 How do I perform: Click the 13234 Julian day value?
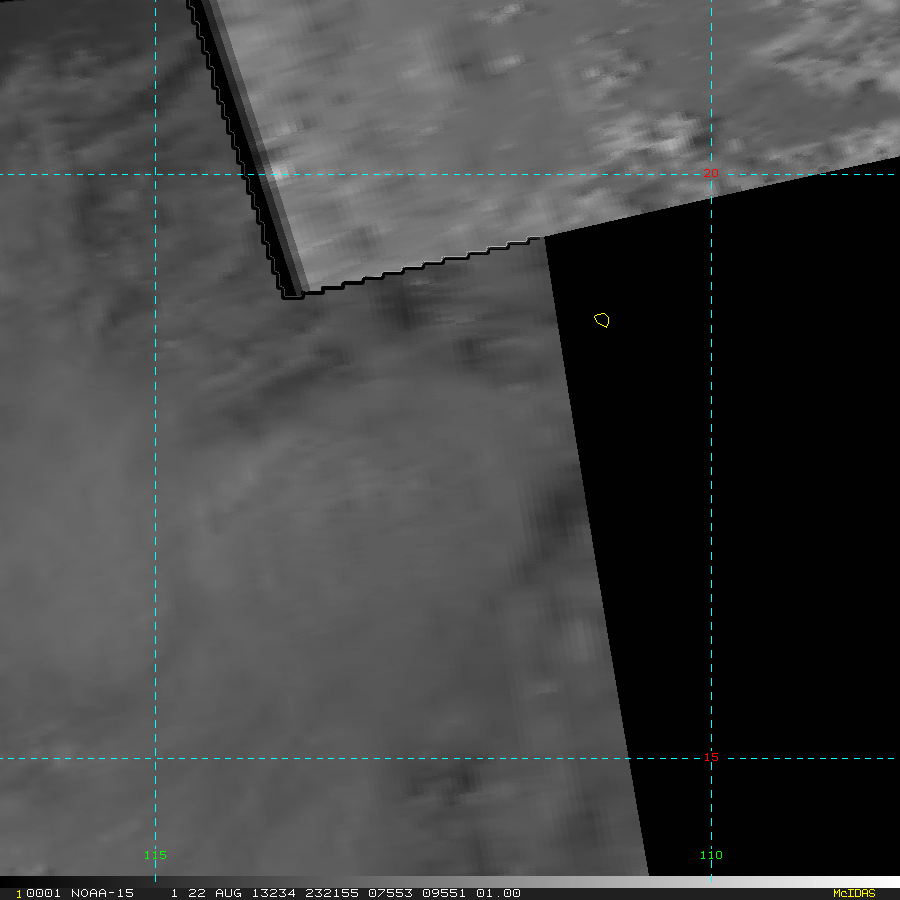tap(272, 893)
